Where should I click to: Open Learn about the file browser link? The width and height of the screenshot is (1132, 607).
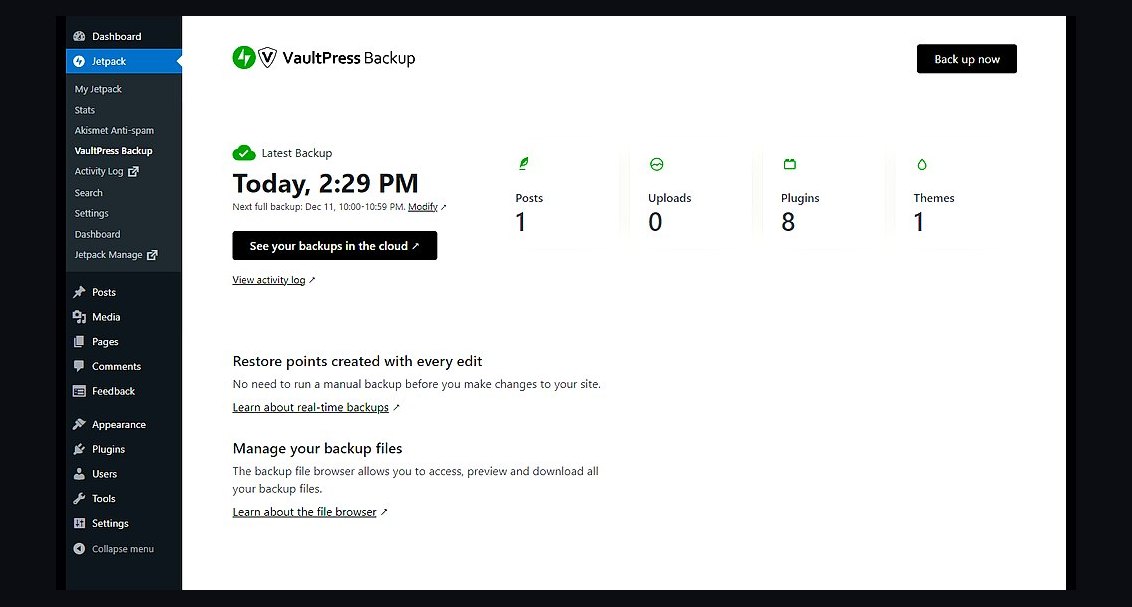[x=305, y=512]
